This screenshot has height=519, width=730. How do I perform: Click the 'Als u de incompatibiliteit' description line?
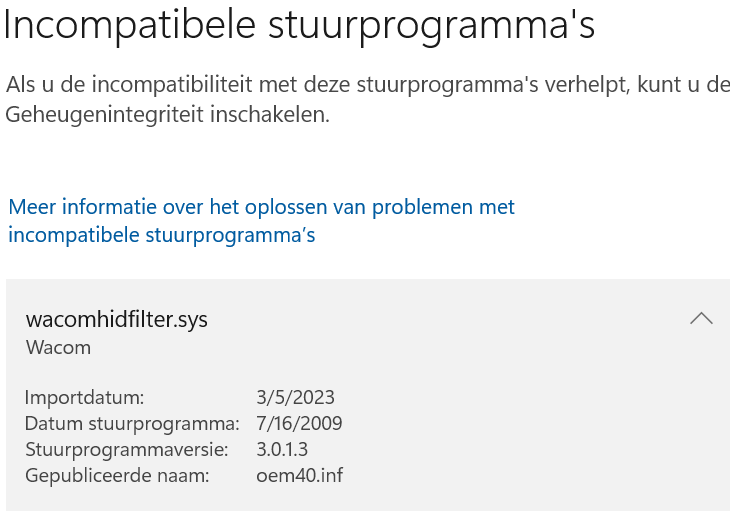point(368,85)
